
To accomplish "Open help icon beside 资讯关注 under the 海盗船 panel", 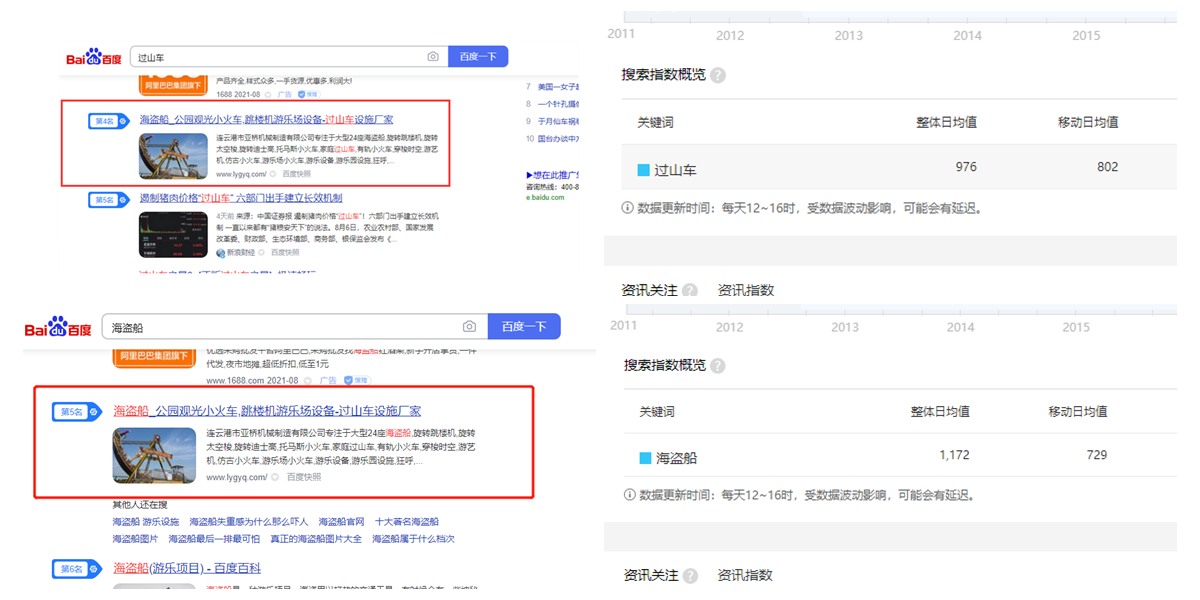I will pyautogui.click(x=690, y=576).
